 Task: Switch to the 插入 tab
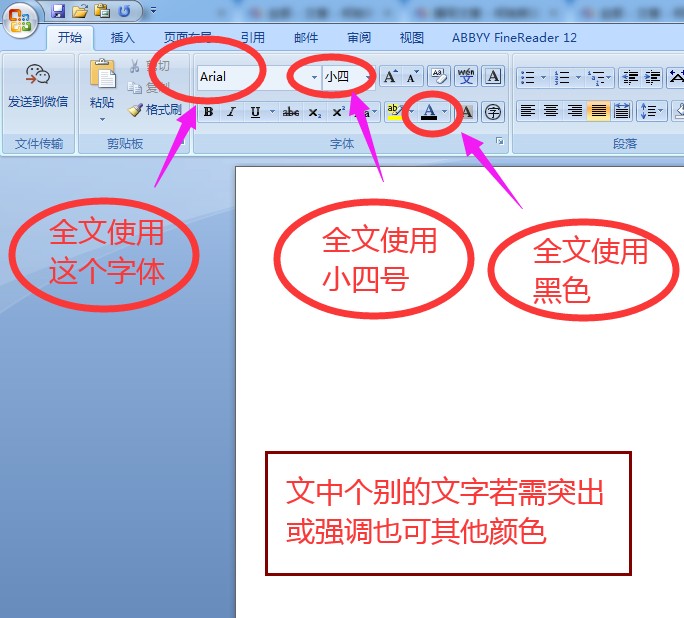123,38
